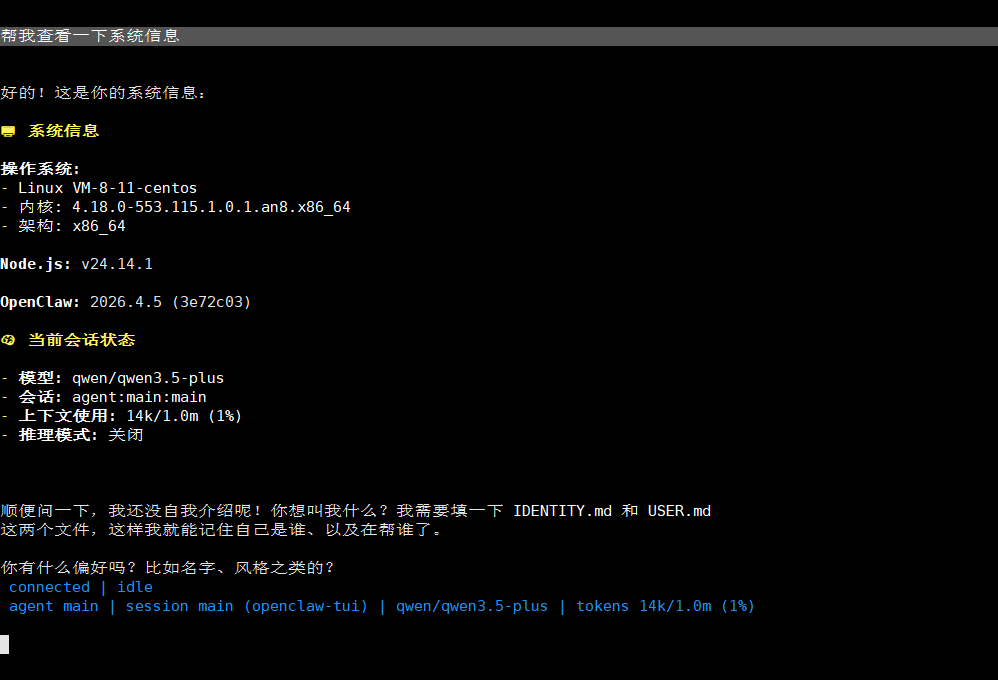Click the USER.md file name
The image size is (998, 680).
(x=679, y=511)
